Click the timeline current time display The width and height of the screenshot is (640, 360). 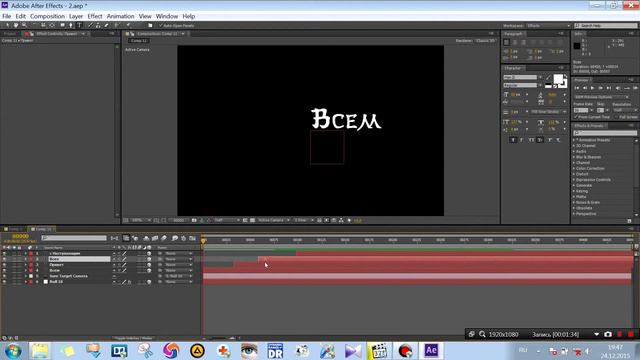(20, 236)
